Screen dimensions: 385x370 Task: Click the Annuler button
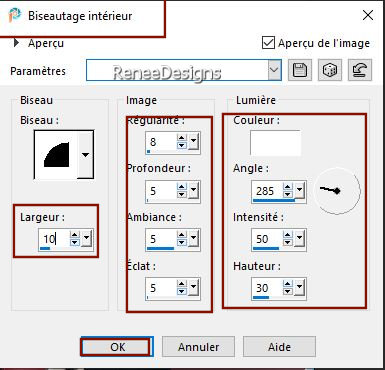[x=198, y=347]
